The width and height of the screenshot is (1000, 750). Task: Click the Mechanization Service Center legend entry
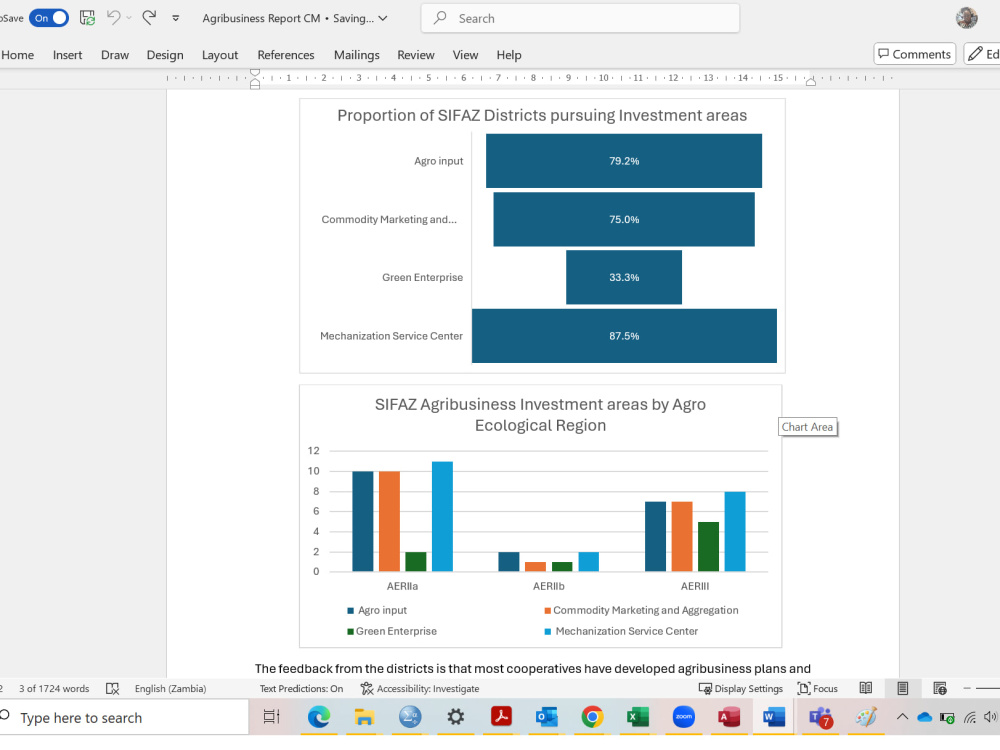pyautogui.click(x=621, y=631)
